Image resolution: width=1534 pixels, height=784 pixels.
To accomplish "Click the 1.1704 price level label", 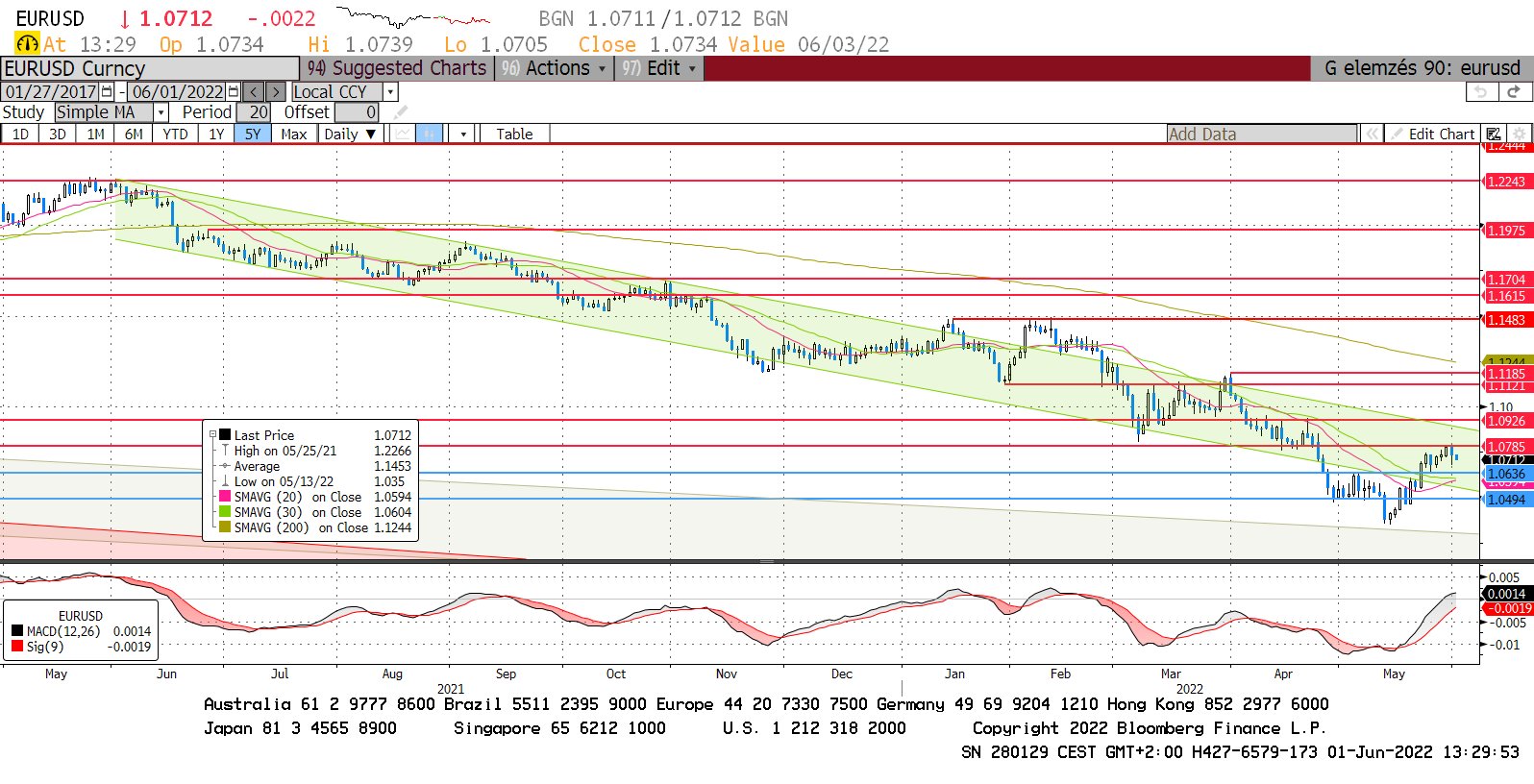I will click(1506, 280).
